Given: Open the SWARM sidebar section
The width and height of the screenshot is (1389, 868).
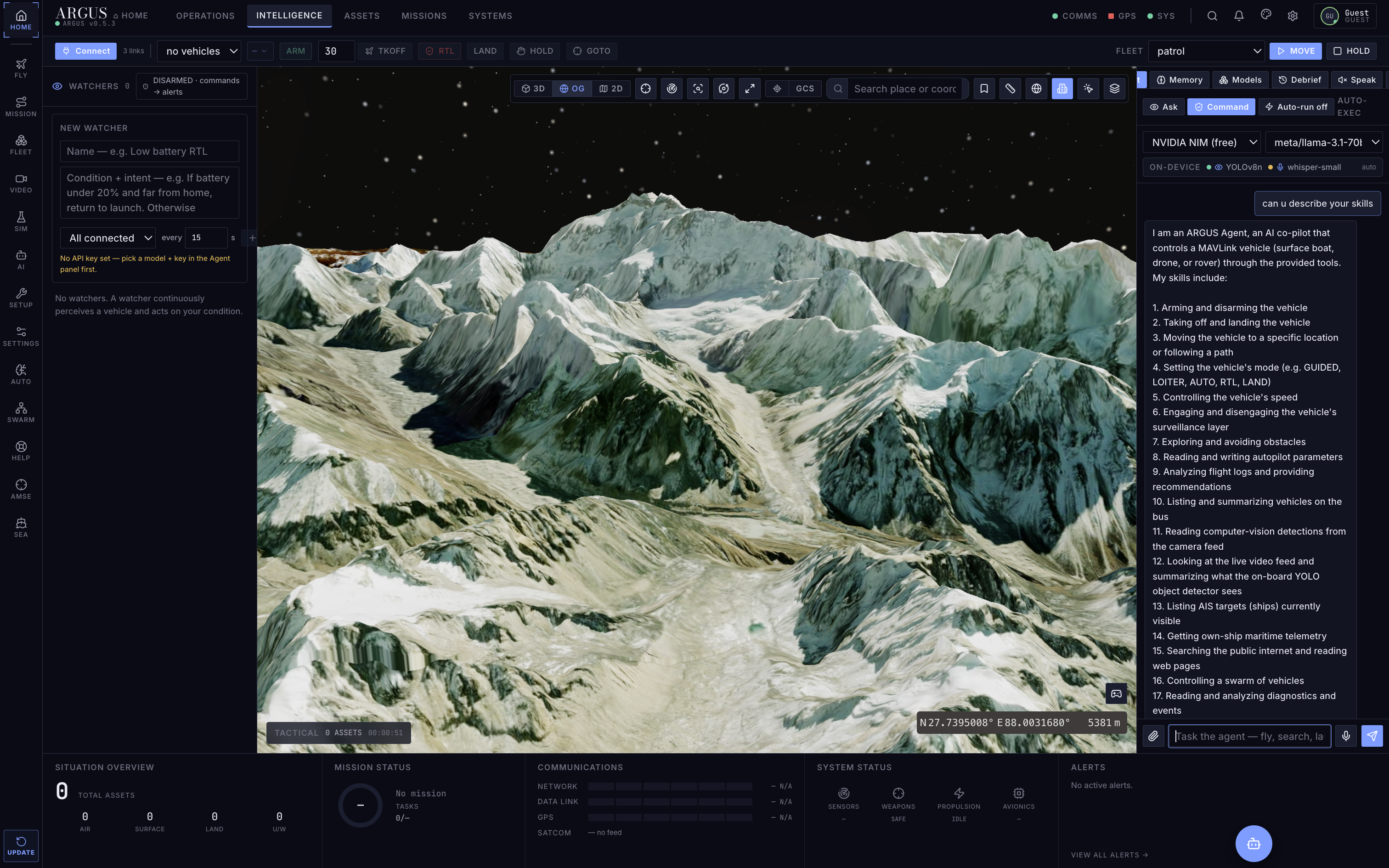Looking at the screenshot, I should coord(21,412).
